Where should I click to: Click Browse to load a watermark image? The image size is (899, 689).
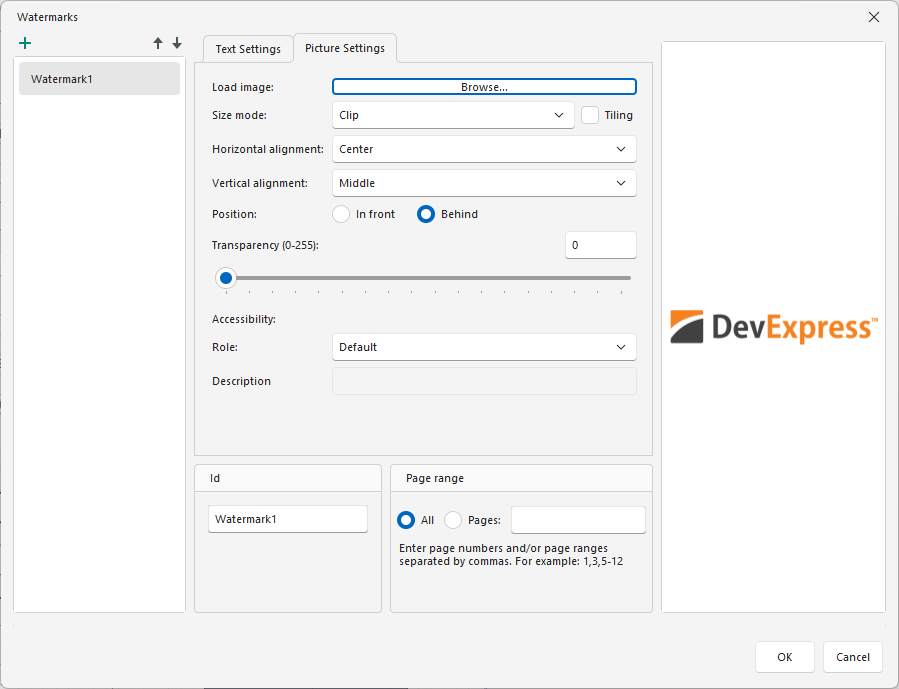pyautogui.click(x=484, y=86)
